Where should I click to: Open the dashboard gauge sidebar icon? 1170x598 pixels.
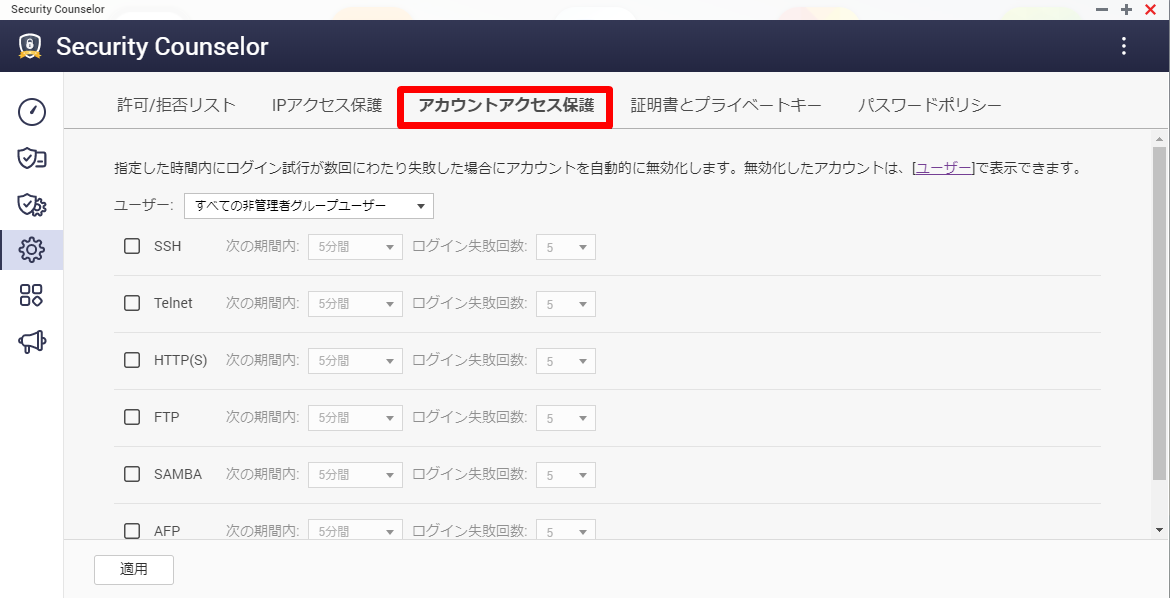31,111
